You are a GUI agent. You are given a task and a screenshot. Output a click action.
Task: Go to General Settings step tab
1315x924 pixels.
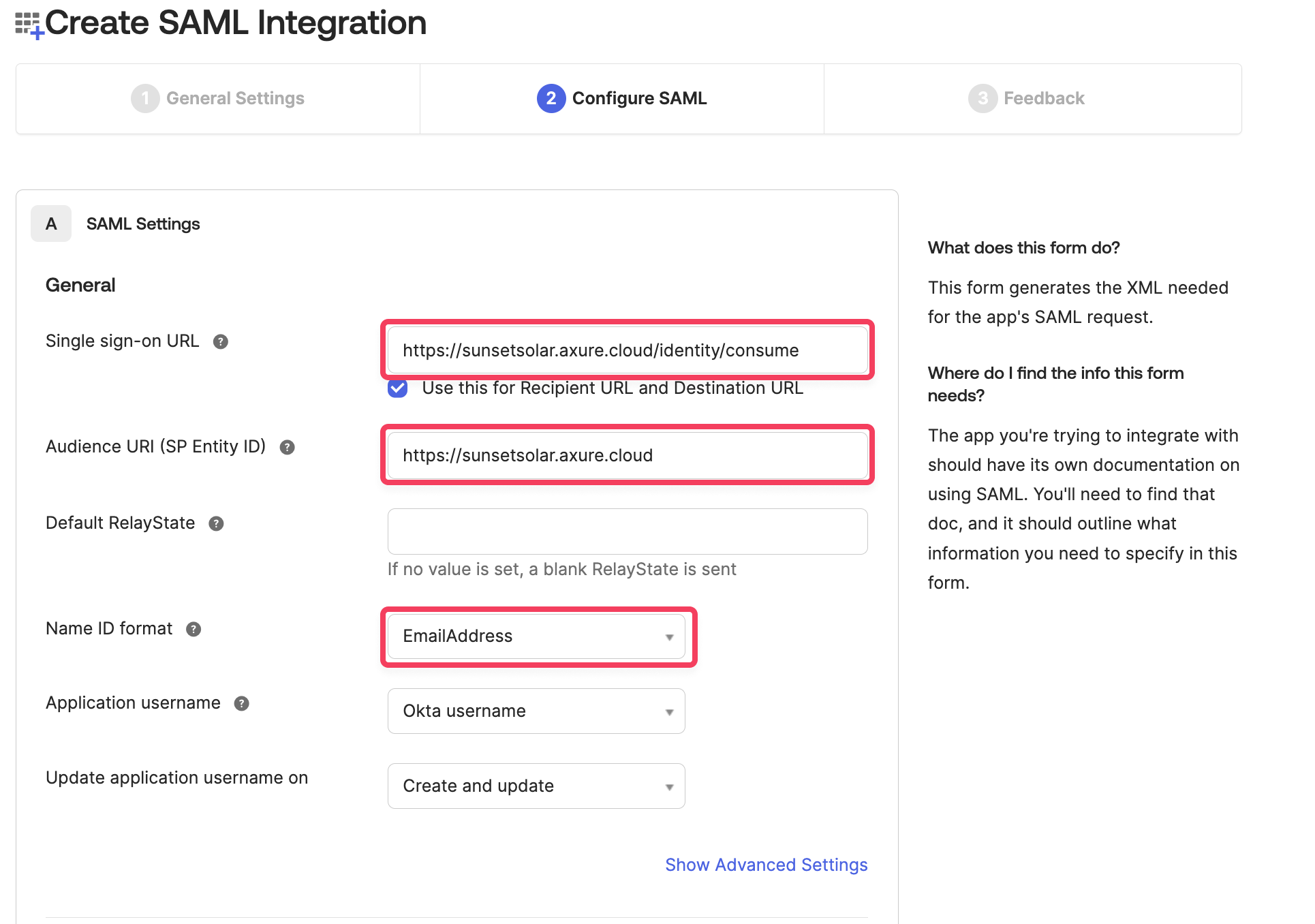tap(218, 99)
